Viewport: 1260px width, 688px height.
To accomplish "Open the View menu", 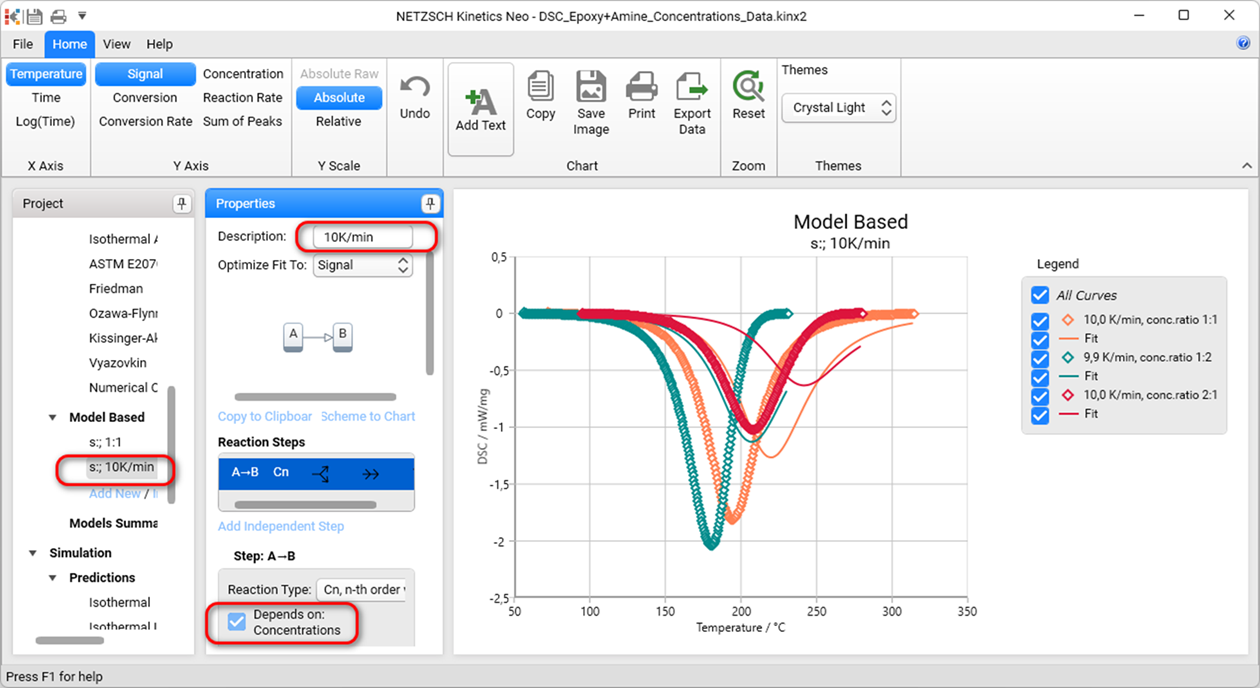I will tap(116, 44).
